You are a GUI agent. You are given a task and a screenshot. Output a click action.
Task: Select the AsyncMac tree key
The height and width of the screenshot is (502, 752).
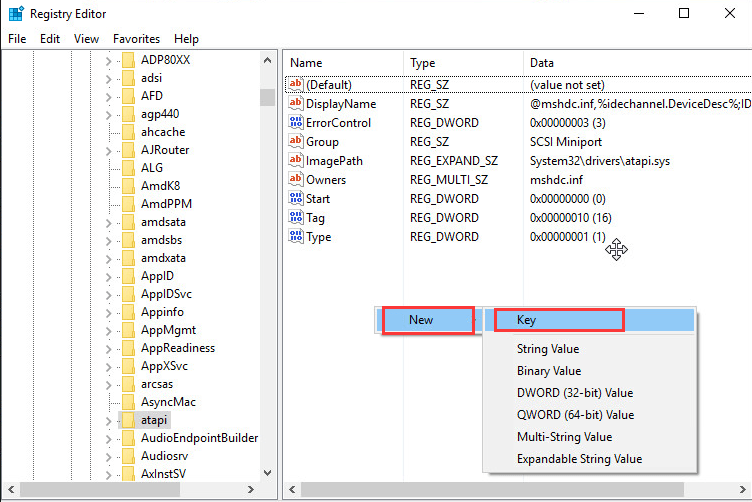pos(168,402)
